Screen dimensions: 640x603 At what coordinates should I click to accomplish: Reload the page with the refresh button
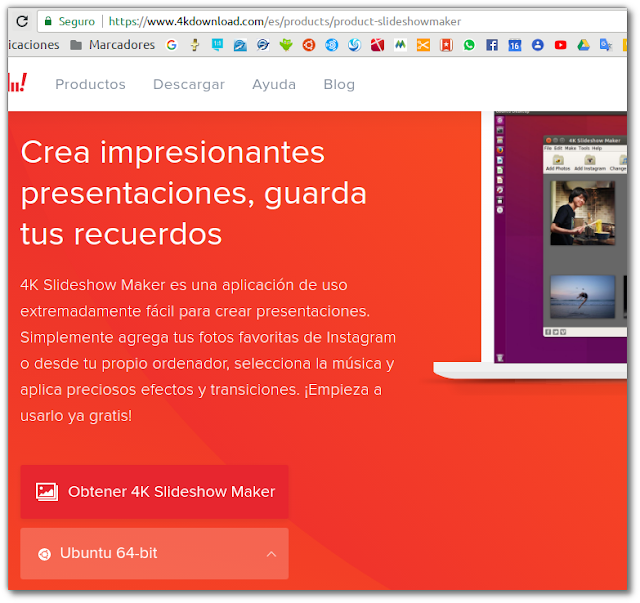point(22,21)
